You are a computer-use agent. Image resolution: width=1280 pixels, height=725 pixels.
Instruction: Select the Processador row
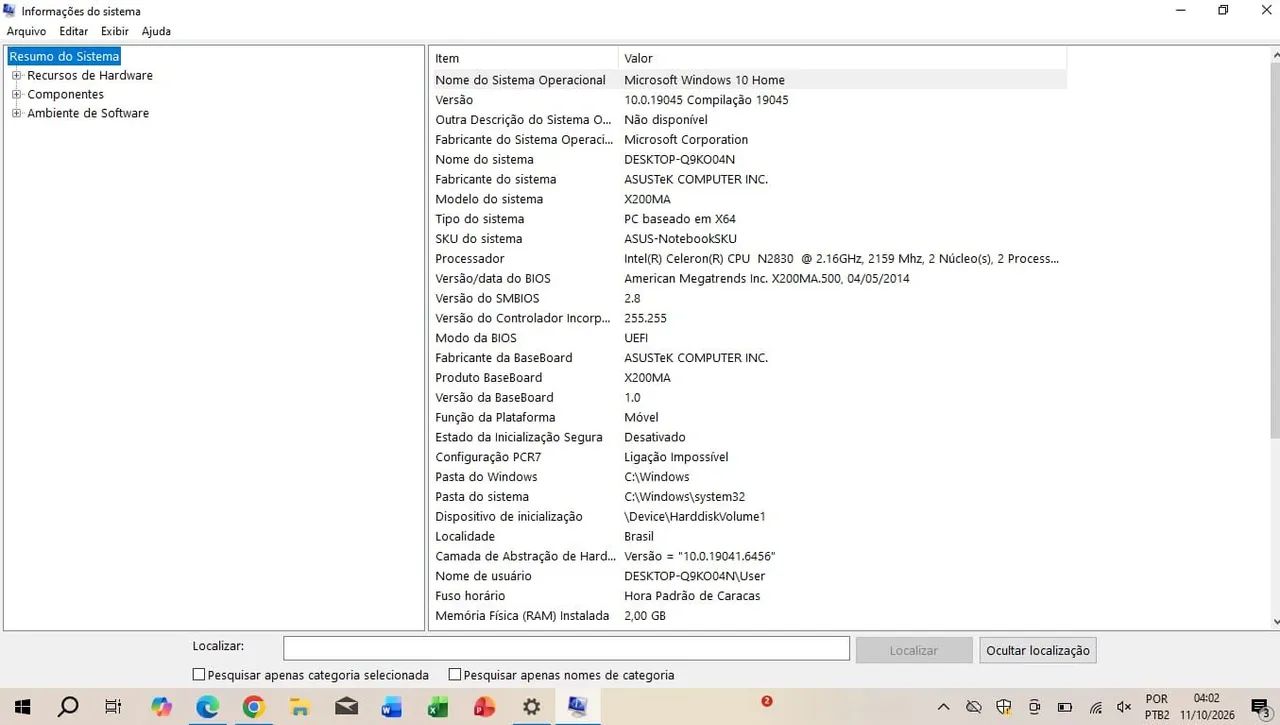point(748,258)
